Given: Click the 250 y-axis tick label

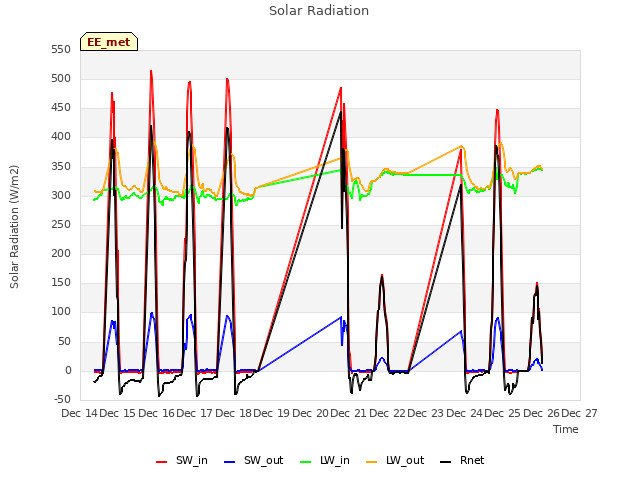Looking at the screenshot, I should point(61,225).
